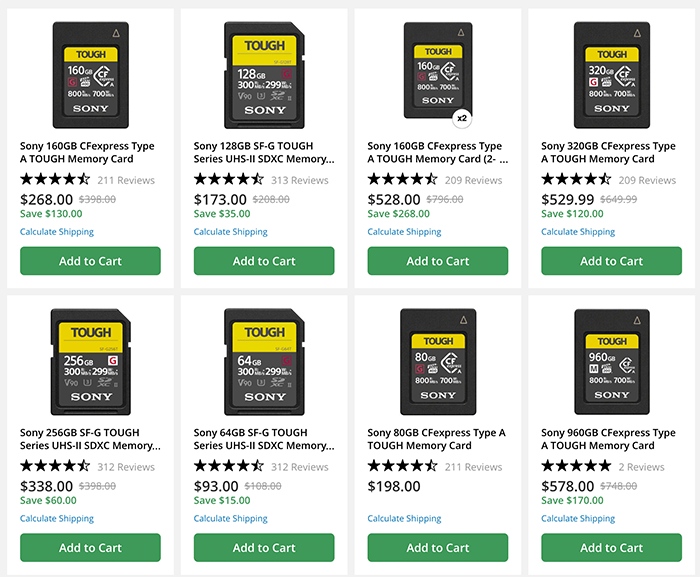Click the 'Save $130.00' text
This screenshot has width=700, height=577.
(x=51, y=214)
